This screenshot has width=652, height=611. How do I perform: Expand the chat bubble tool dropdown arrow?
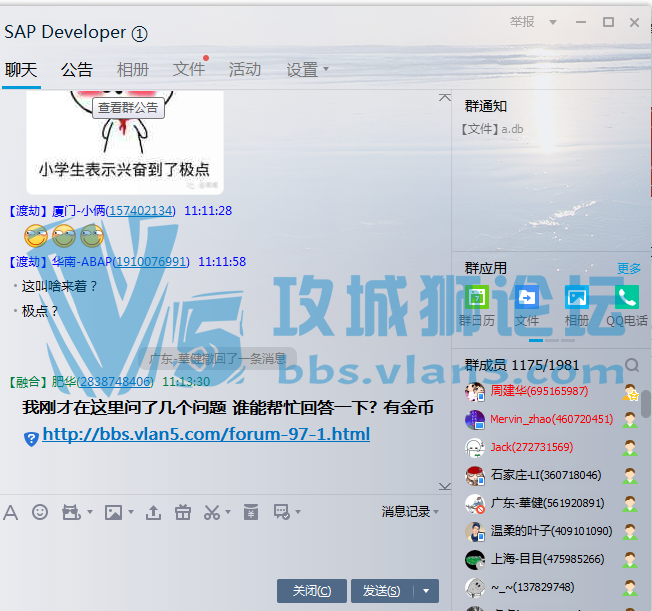click(298, 512)
